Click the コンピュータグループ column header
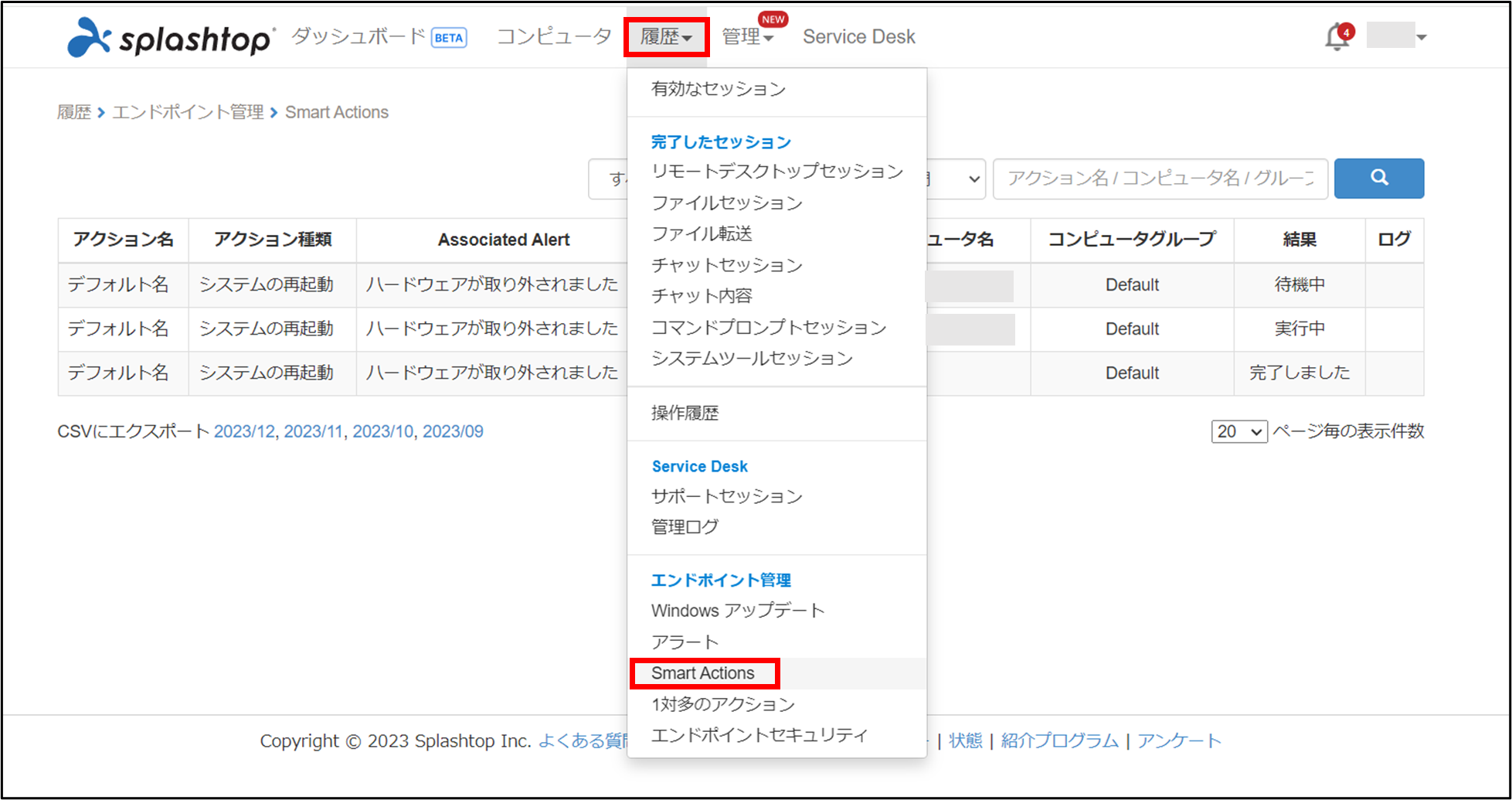The height and width of the screenshot is (800, 1512). click(x=1132, y=240)
